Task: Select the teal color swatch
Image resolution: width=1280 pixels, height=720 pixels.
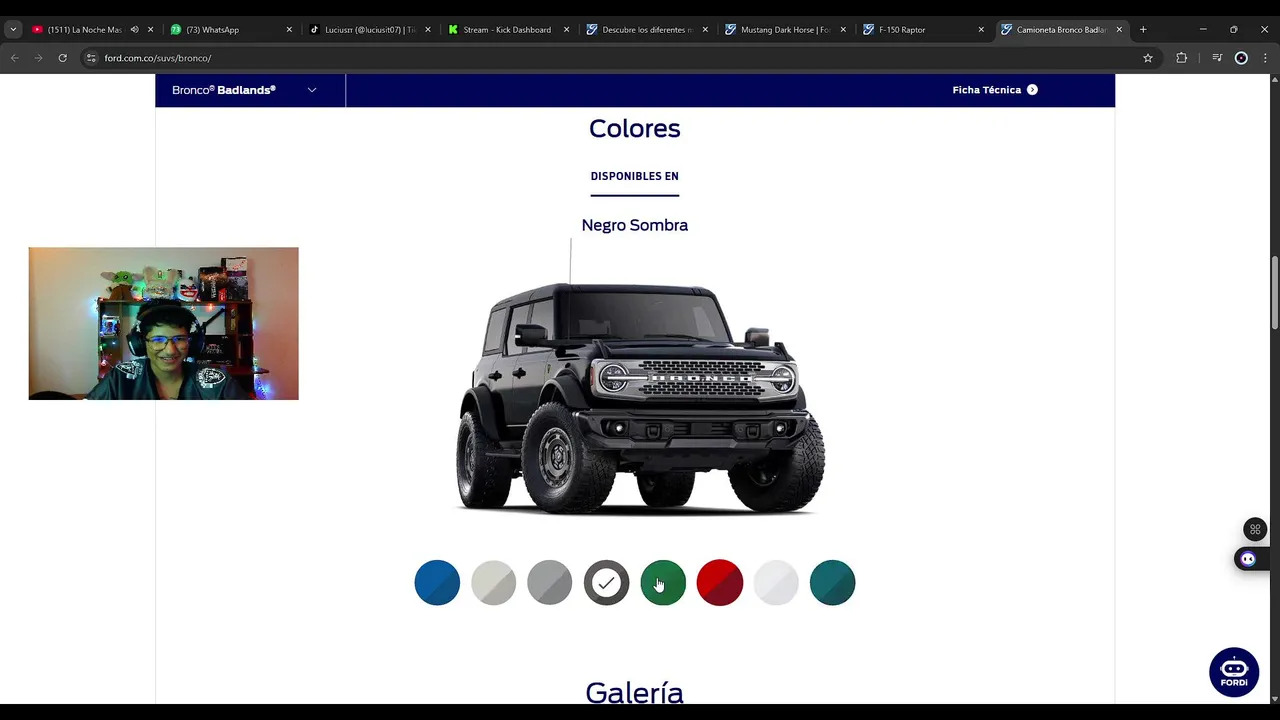Action: tap(832, 583)
